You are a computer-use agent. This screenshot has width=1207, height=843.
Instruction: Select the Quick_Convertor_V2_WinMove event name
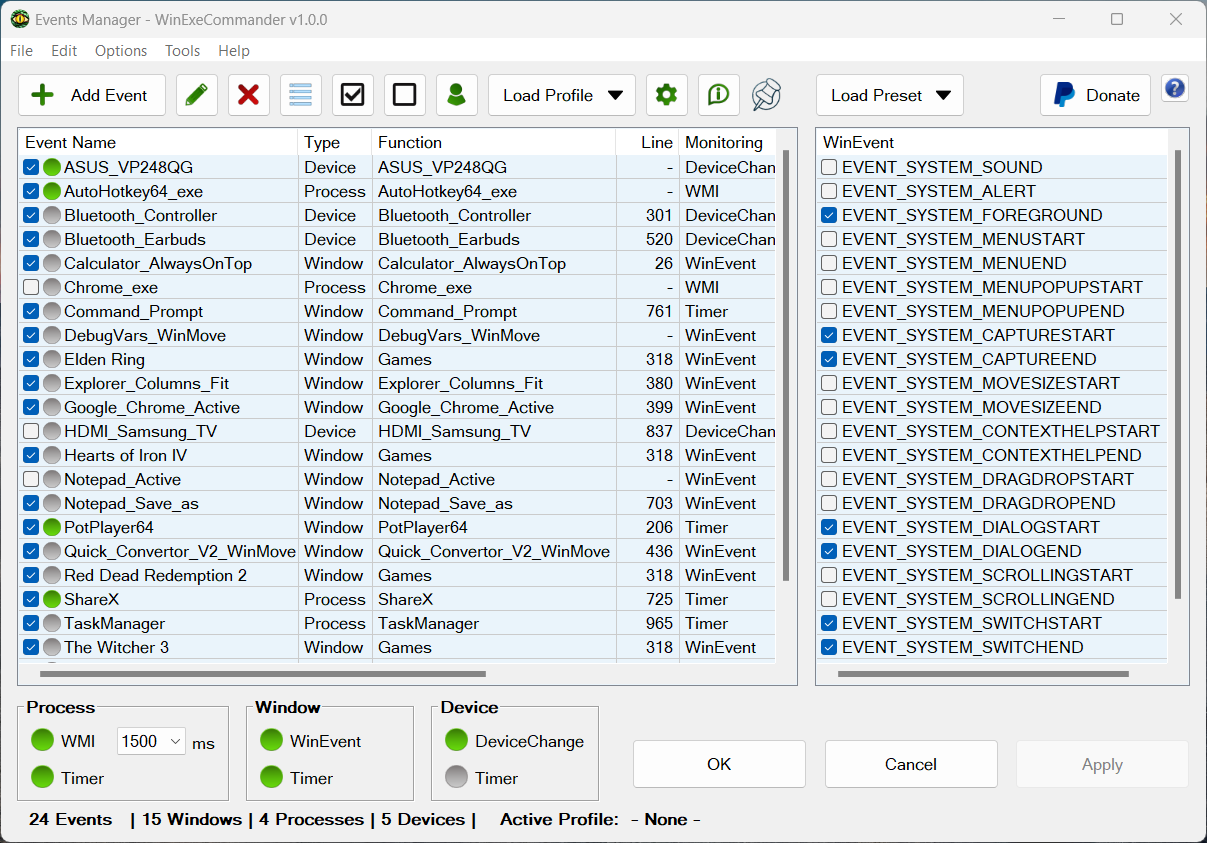(180, 551)
